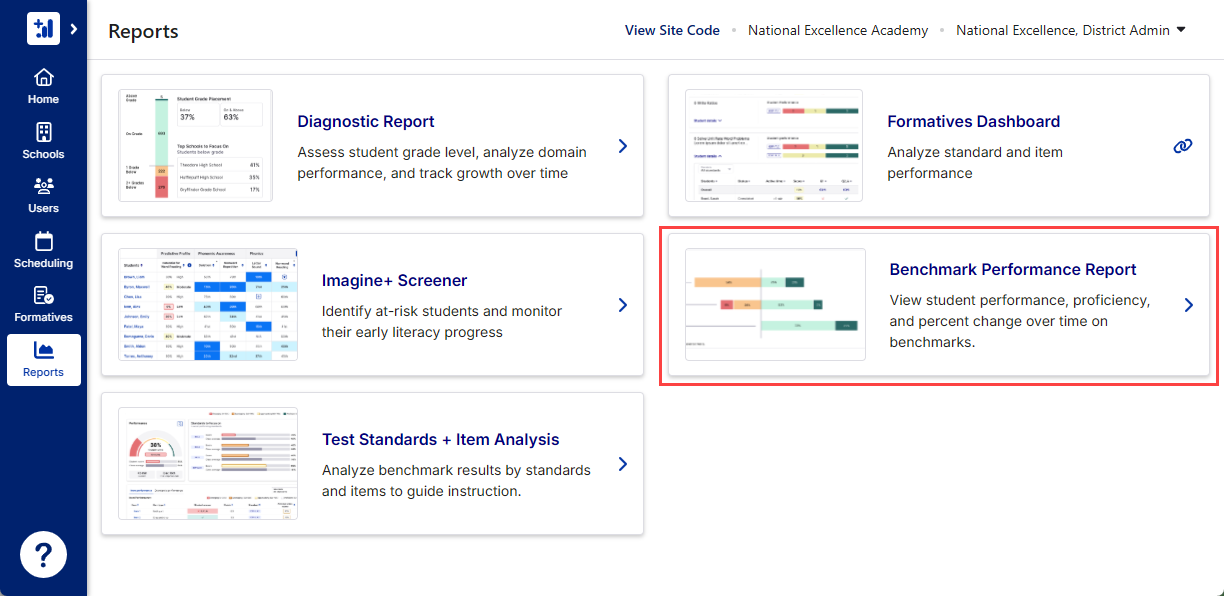Click the dropdown caret next to District Admin
The width and height of the screenshot is (1224, 596).
point(1181,30)
